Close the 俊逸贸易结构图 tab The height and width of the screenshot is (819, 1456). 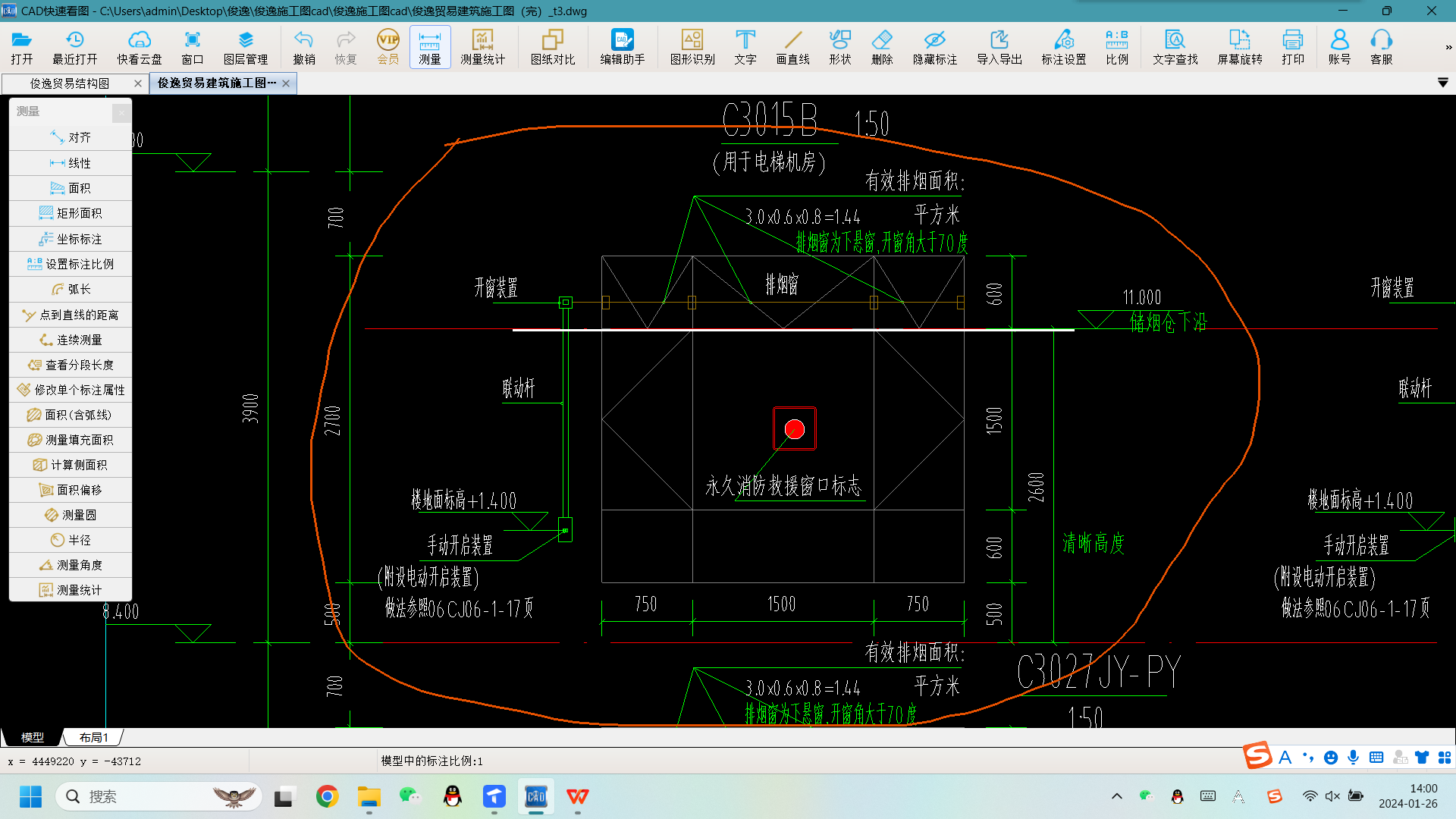[x=137, y=83]
